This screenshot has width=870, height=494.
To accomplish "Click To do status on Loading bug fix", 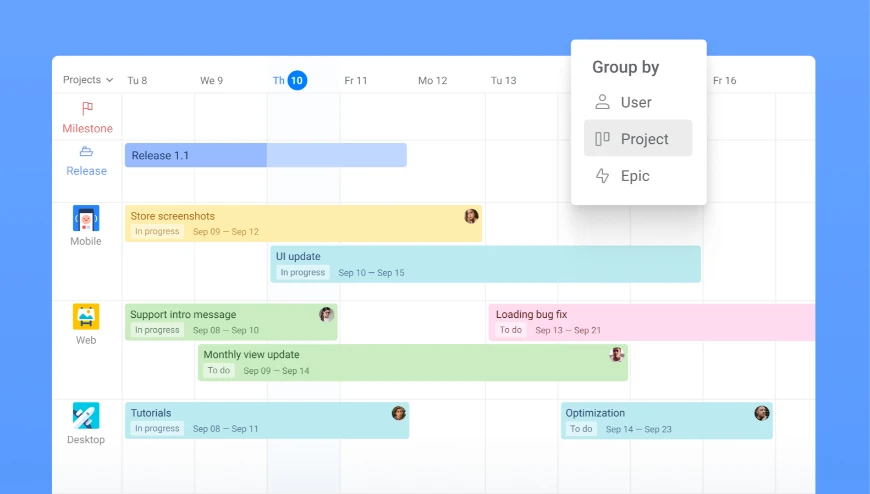I will pyautogui.click(x=511, y=330).
